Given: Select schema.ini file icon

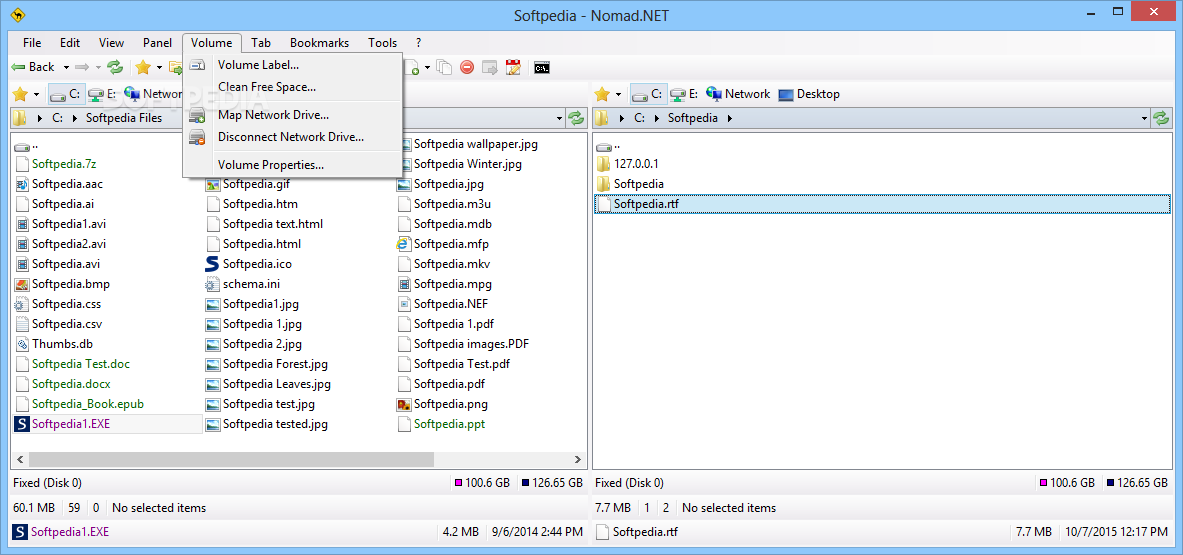Looking at the screenshot, I should pyautogui.click(x=212, y=284).
